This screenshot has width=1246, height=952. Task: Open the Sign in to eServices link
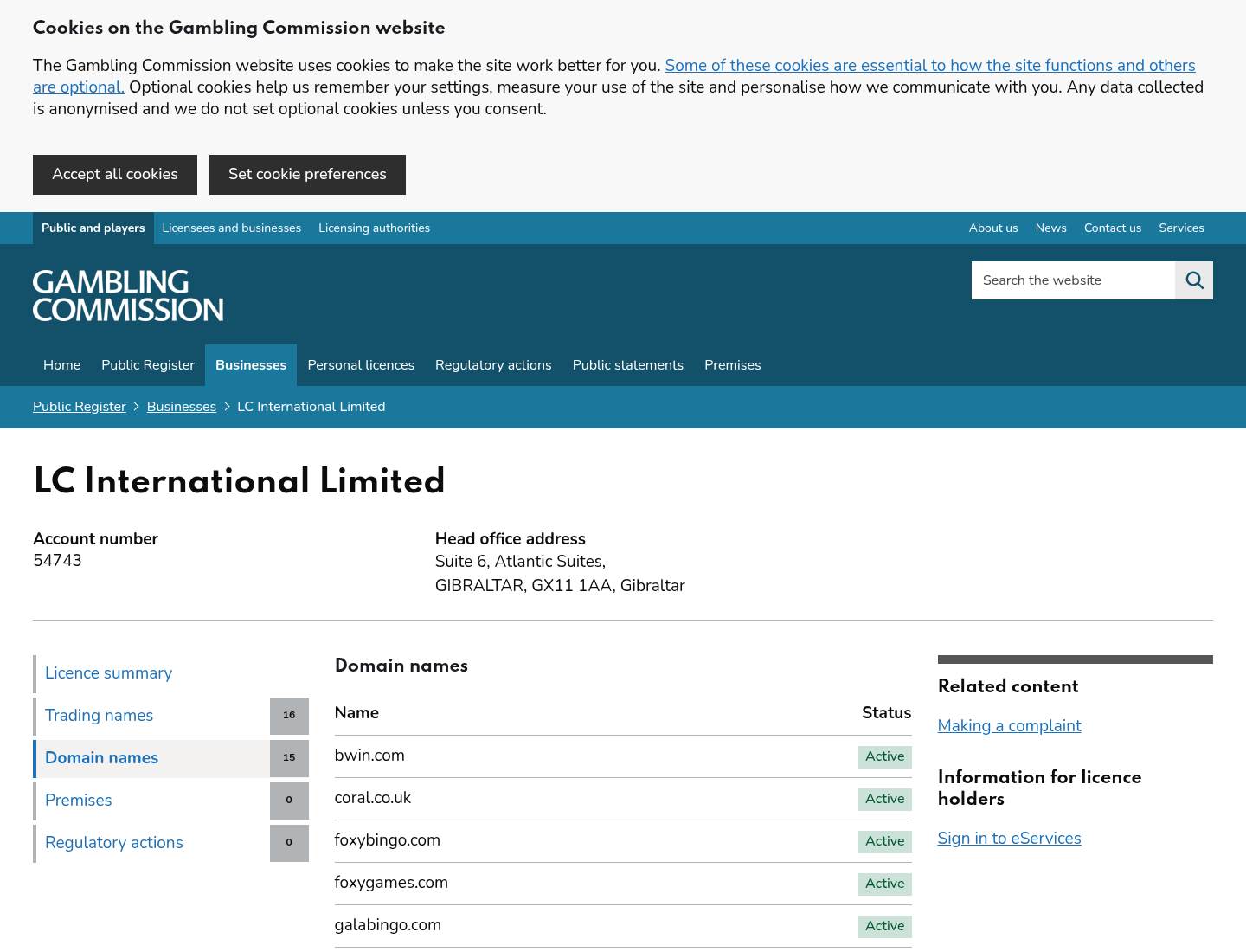point(1010,839)
